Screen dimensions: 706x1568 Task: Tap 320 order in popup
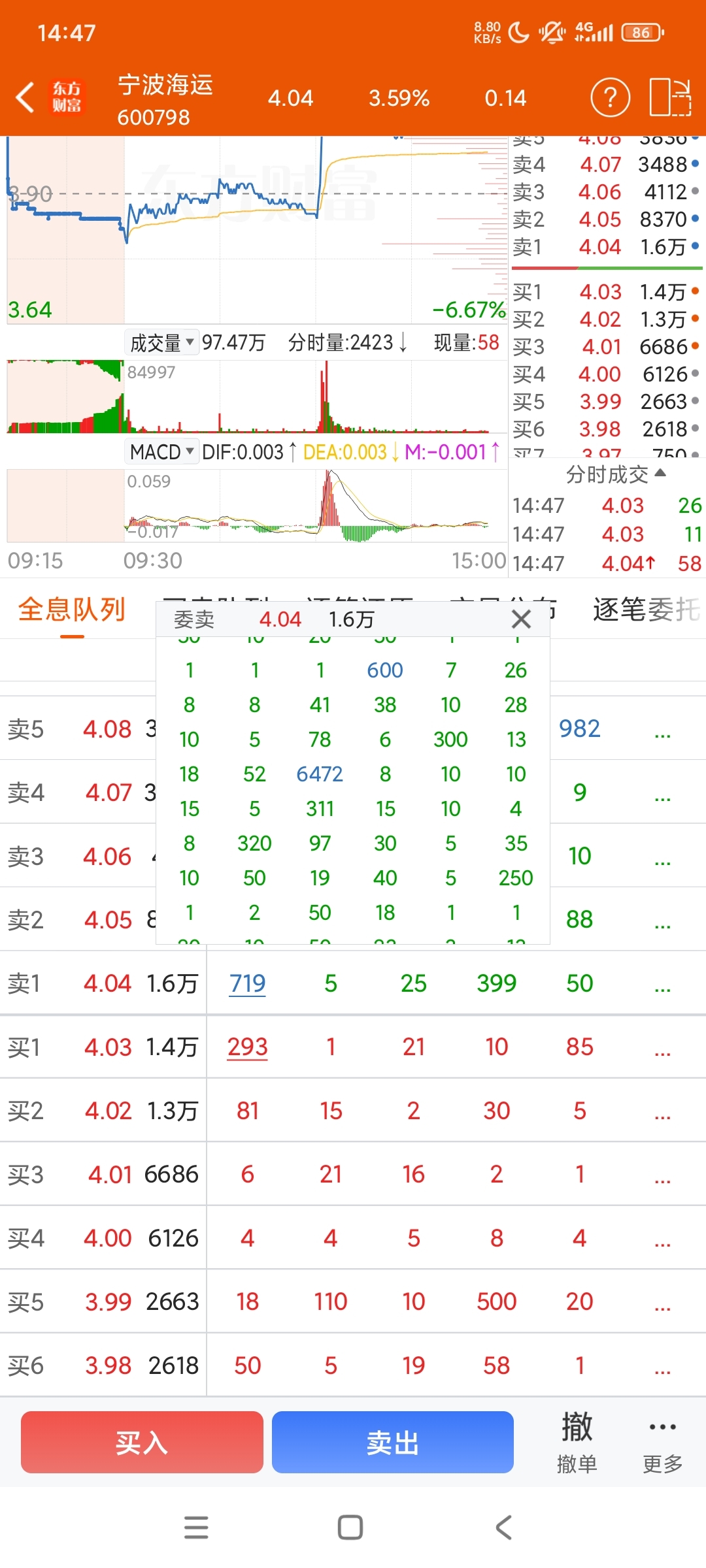point(254,843)
